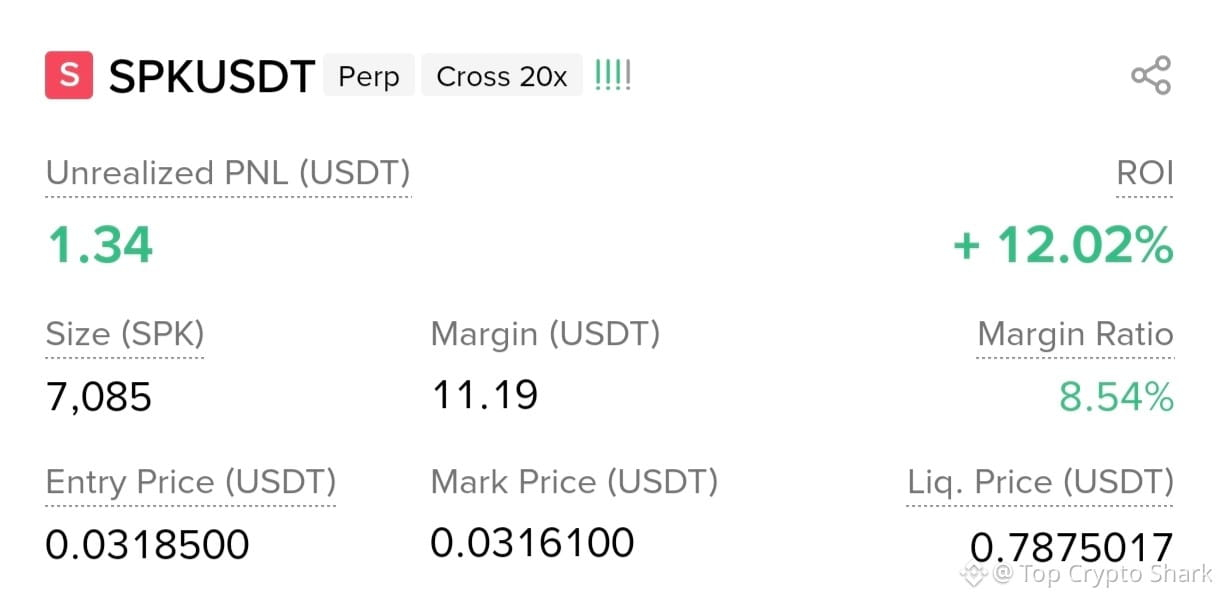
Task: Select the Perp contract tag
Action: tap(369, 76)
